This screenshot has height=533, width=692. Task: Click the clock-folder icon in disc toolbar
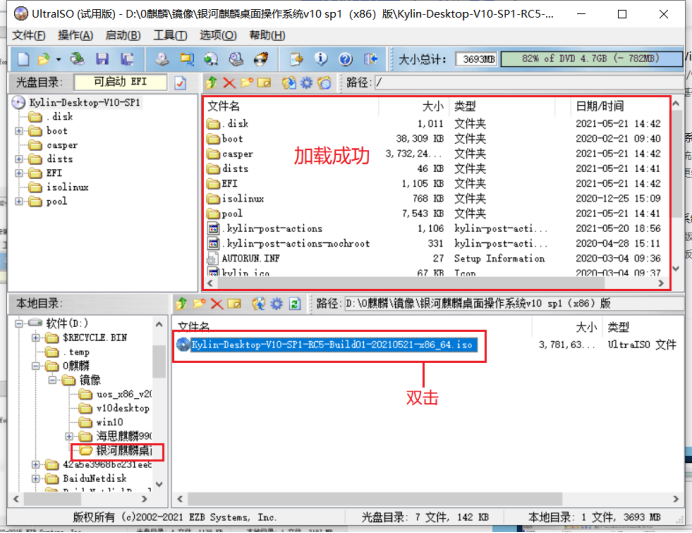click(324, 83)
